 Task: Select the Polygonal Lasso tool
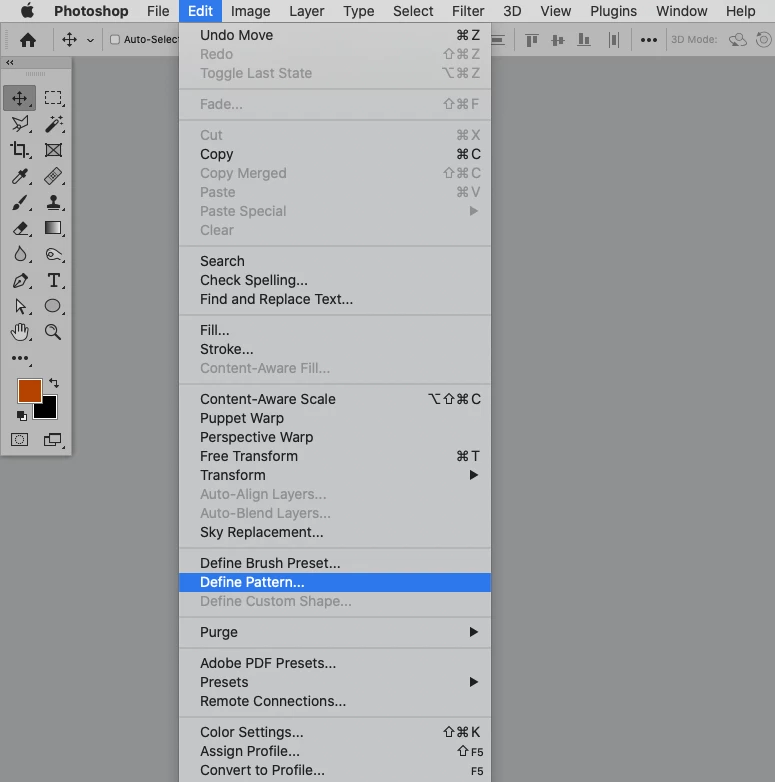click(x=20, y=124)
